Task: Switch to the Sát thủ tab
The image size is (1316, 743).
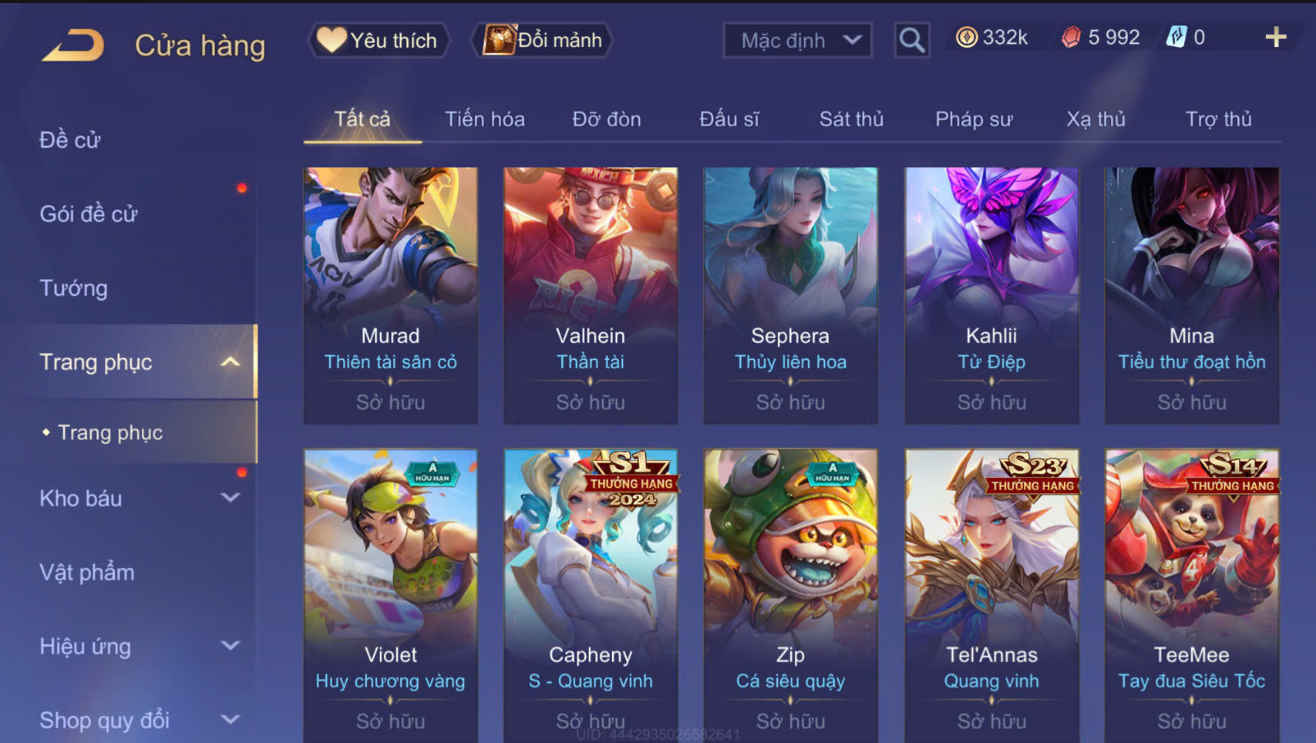Action: point(851,119)
